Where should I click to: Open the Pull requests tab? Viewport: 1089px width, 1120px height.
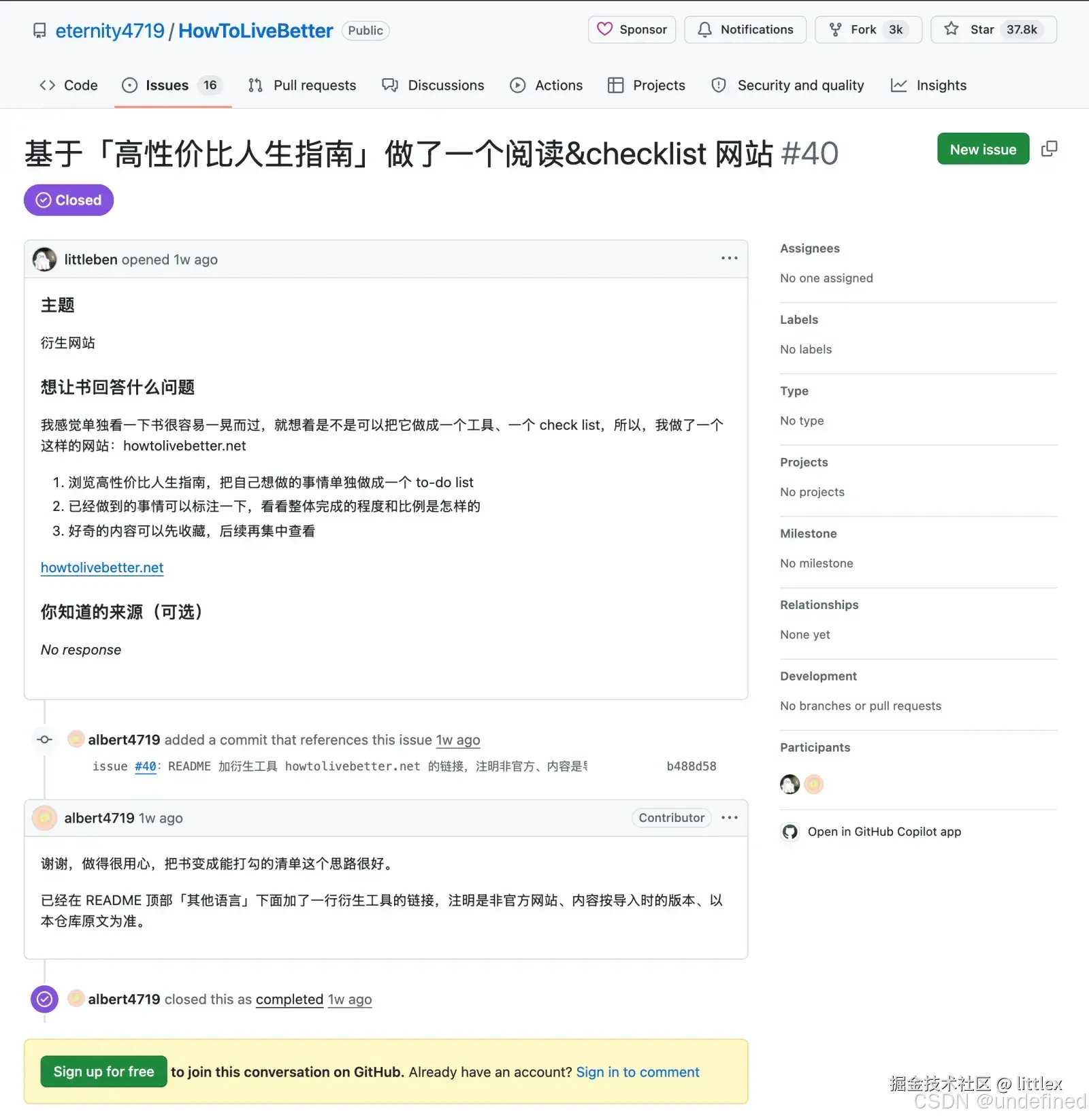(302, 85)
